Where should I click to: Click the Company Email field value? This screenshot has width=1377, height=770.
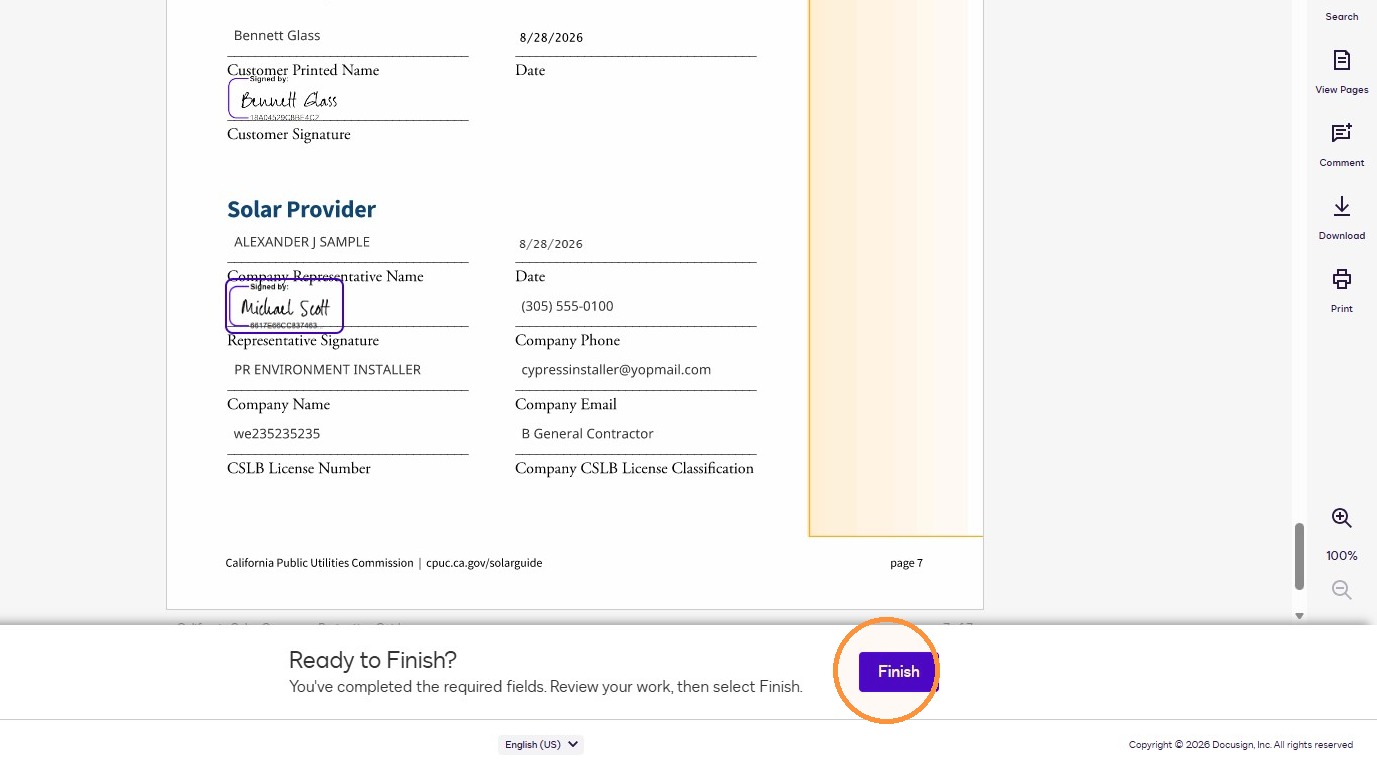616,369
